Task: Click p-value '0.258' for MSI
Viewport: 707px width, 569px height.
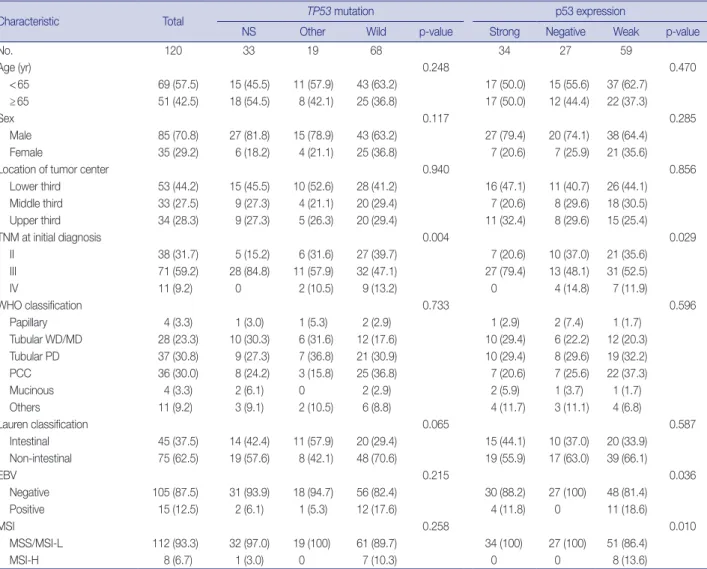Action: (x=436, y=527)
